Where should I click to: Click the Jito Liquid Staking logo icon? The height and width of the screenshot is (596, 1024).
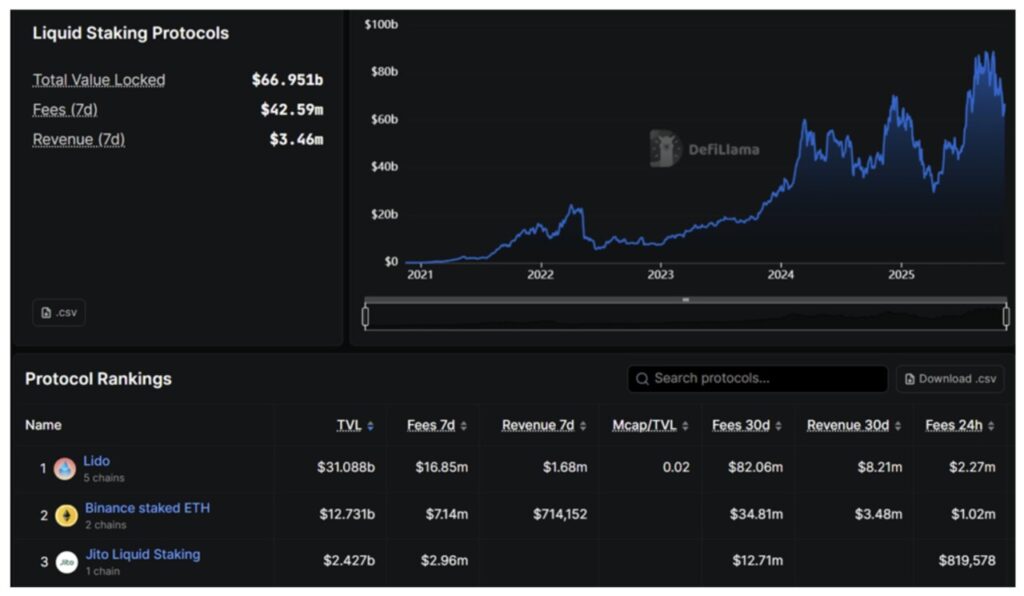coord(66,563)
